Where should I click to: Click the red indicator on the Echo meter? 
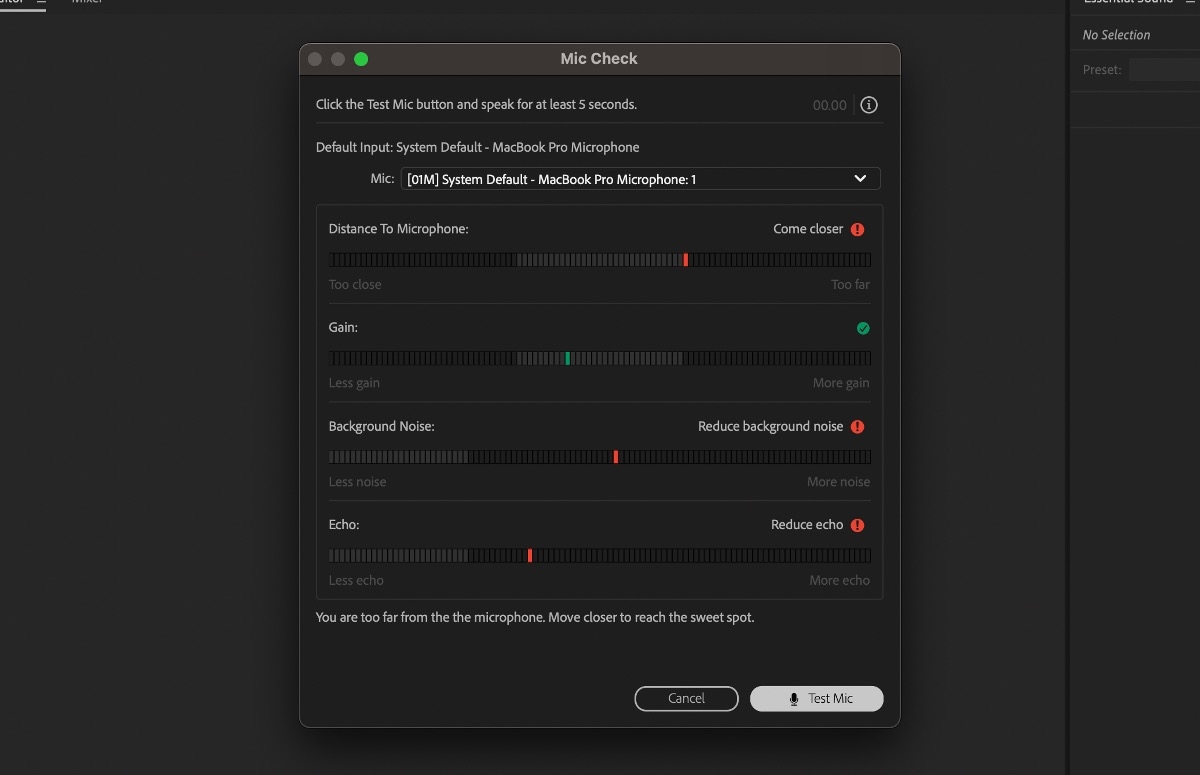tap(529, 554)
